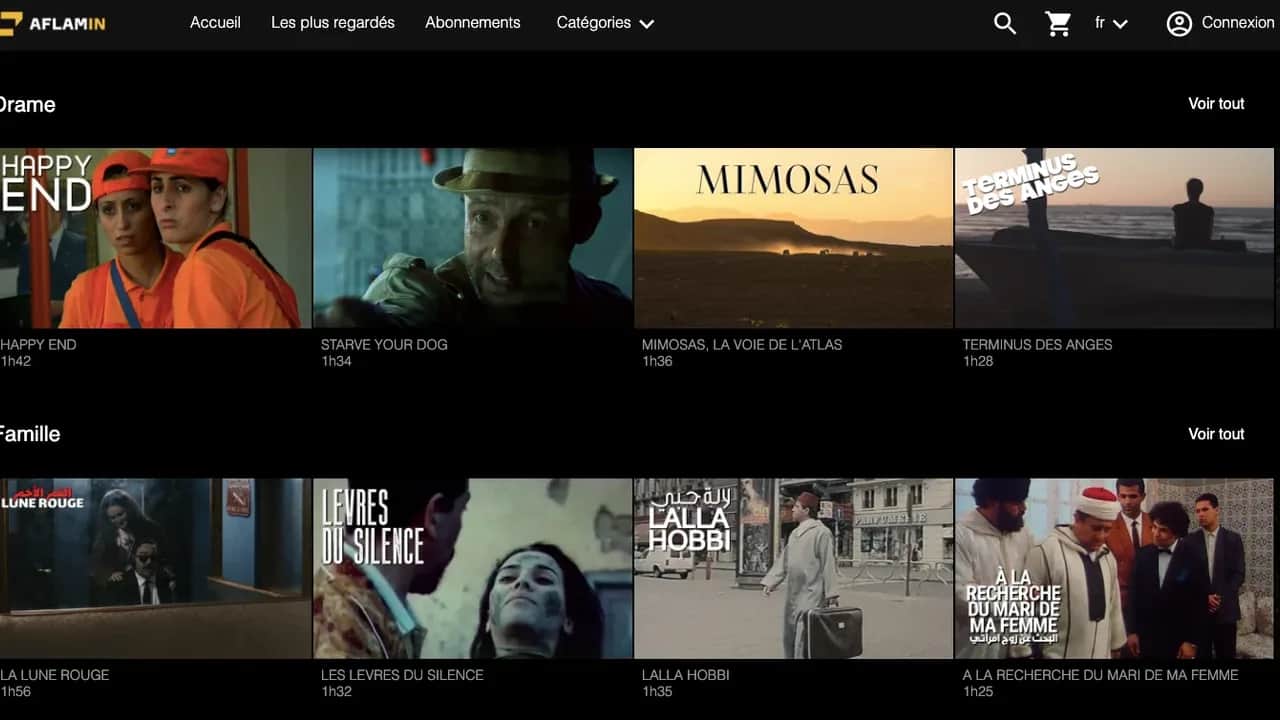This screenshot has height=720, width=1280.
Task: Click LES LEVRES DU SILENCE title text
Action: click(402, 675)
